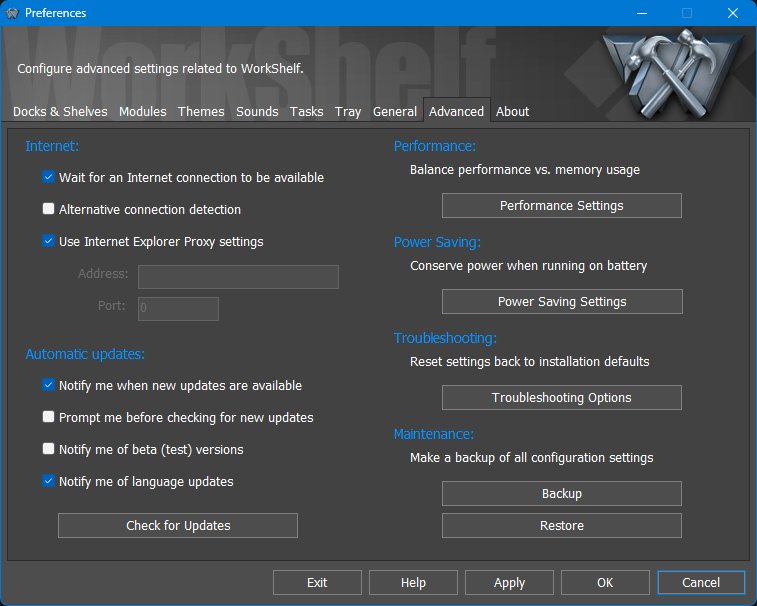Disable Notify me when new updates are available

[x=48, y=385]
